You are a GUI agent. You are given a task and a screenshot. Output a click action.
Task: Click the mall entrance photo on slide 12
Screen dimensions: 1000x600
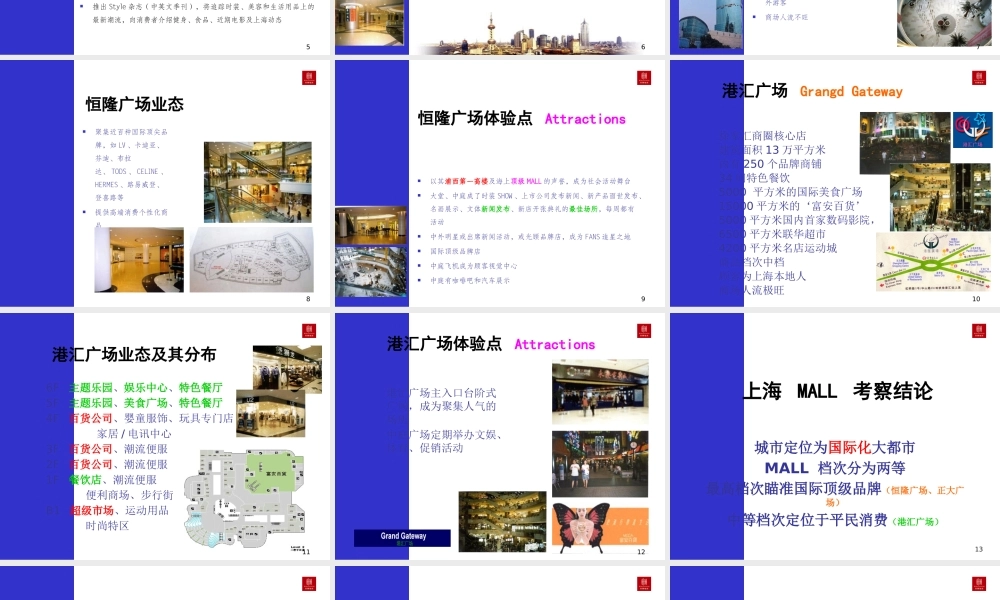click(x=600, y=393)
